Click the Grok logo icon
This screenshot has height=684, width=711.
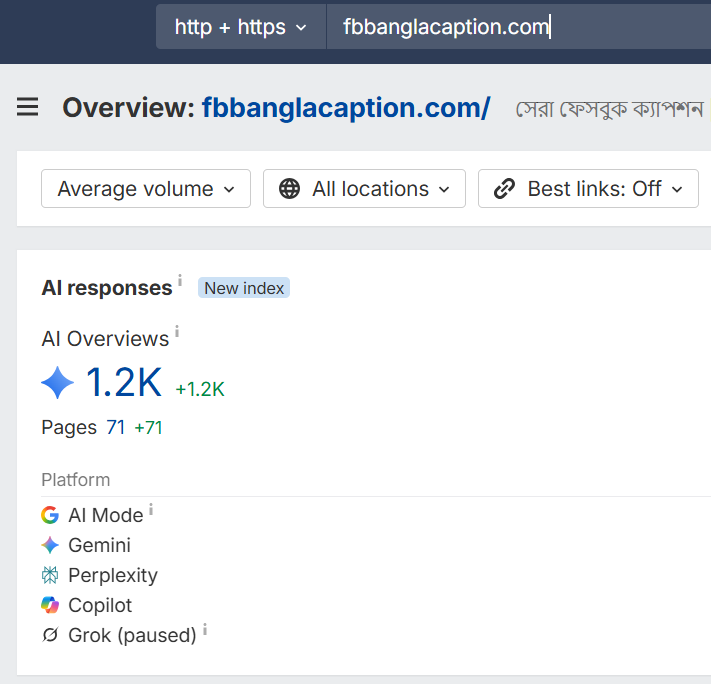pos(50,635)
